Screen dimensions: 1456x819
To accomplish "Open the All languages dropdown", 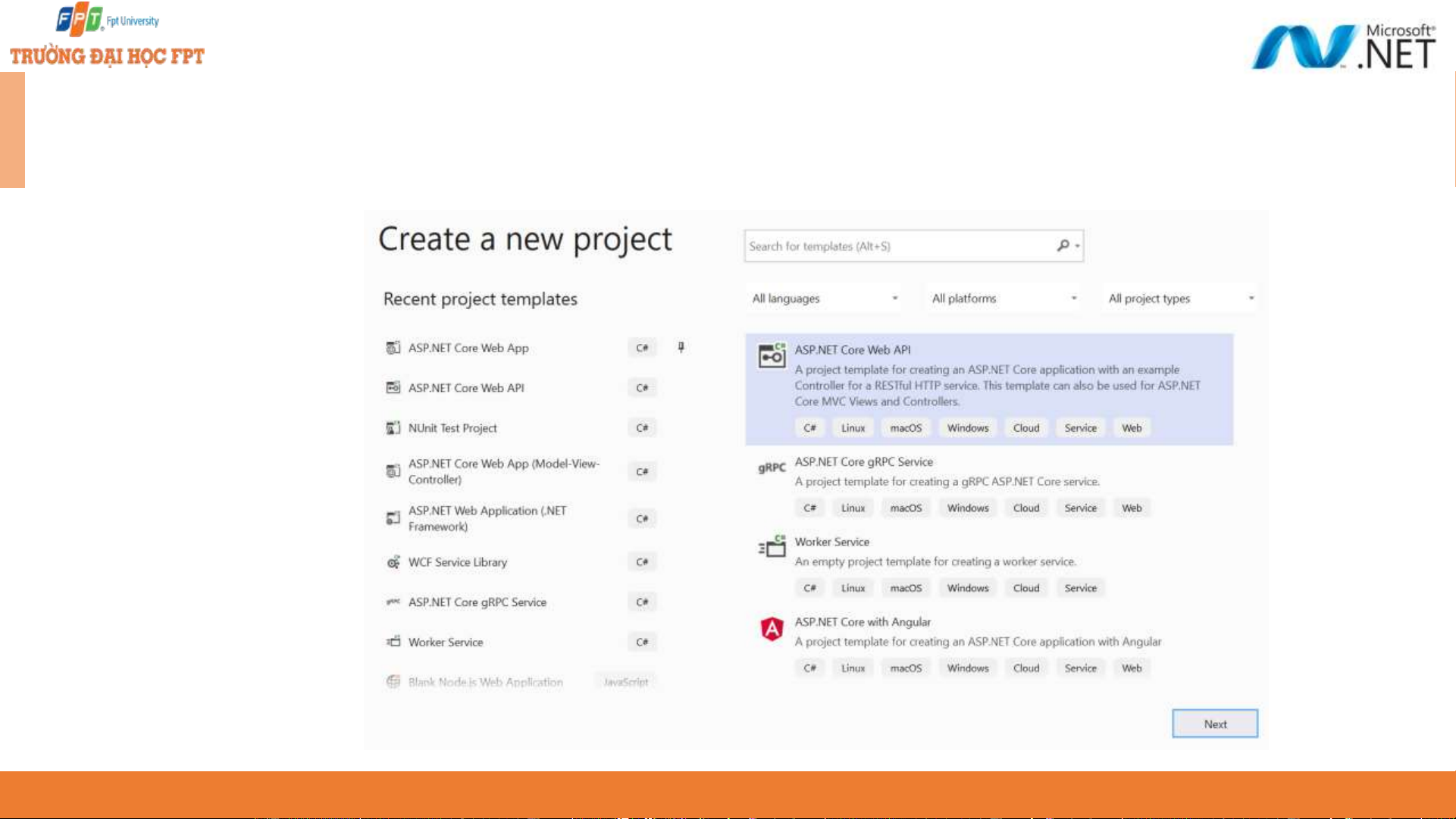I will coord(825,299).
